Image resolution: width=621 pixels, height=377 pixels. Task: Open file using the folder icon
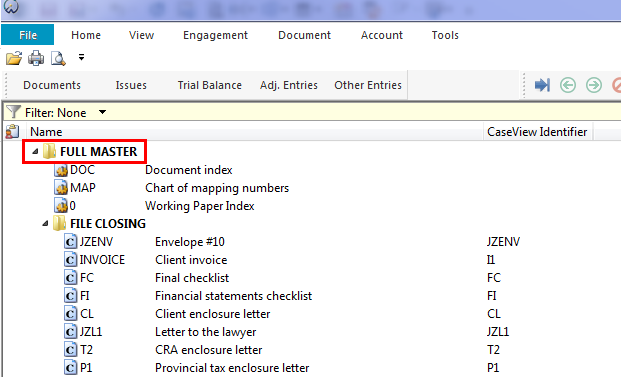tap(14, 58)
